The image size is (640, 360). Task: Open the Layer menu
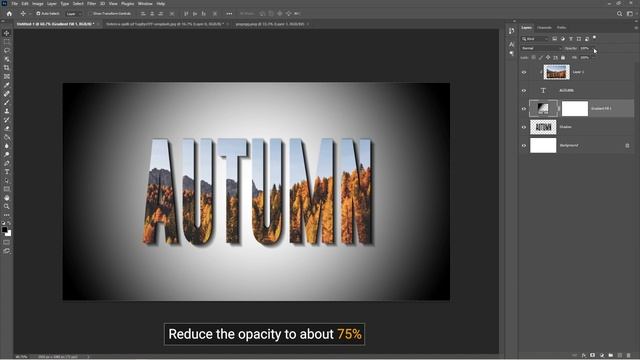point(52,4)
